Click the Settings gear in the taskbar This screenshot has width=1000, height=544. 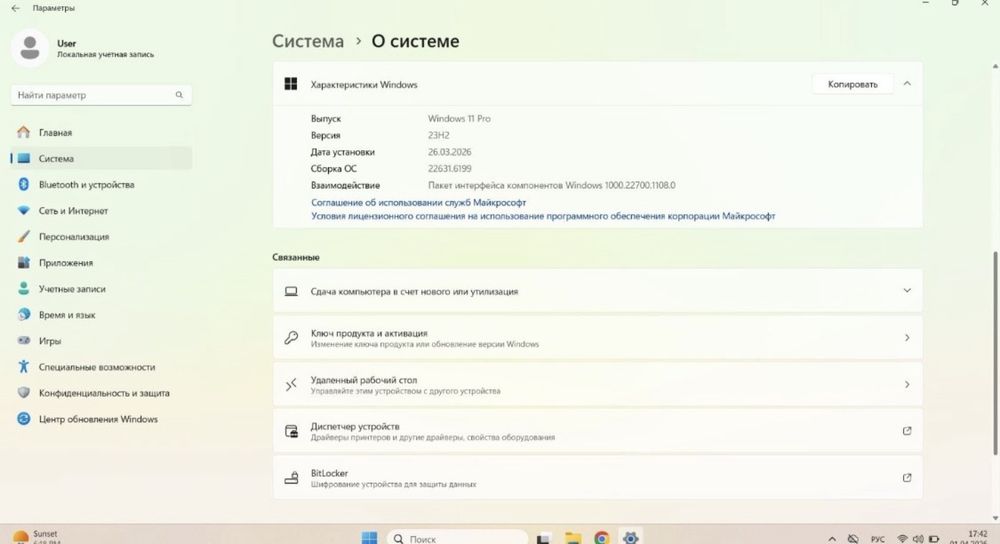point(631,538)
